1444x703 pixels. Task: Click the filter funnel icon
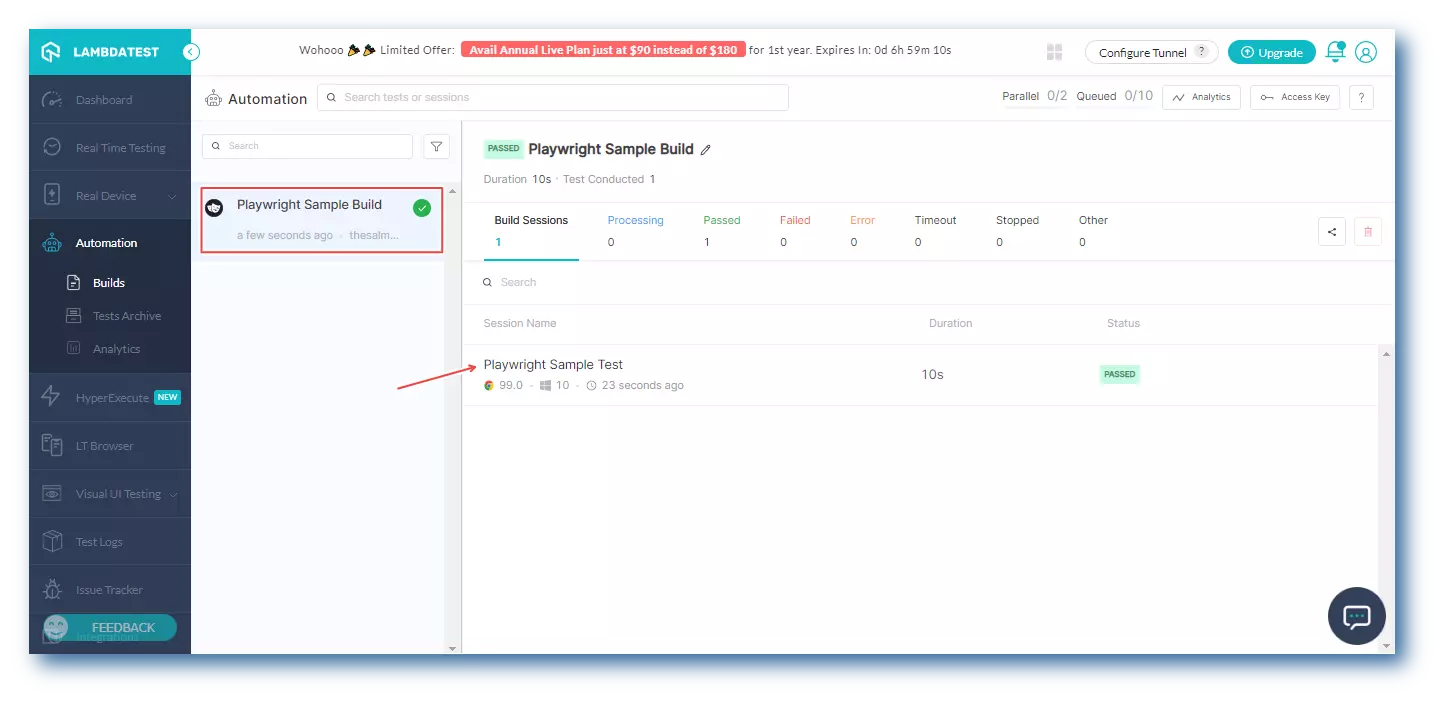tap(436, 147)
